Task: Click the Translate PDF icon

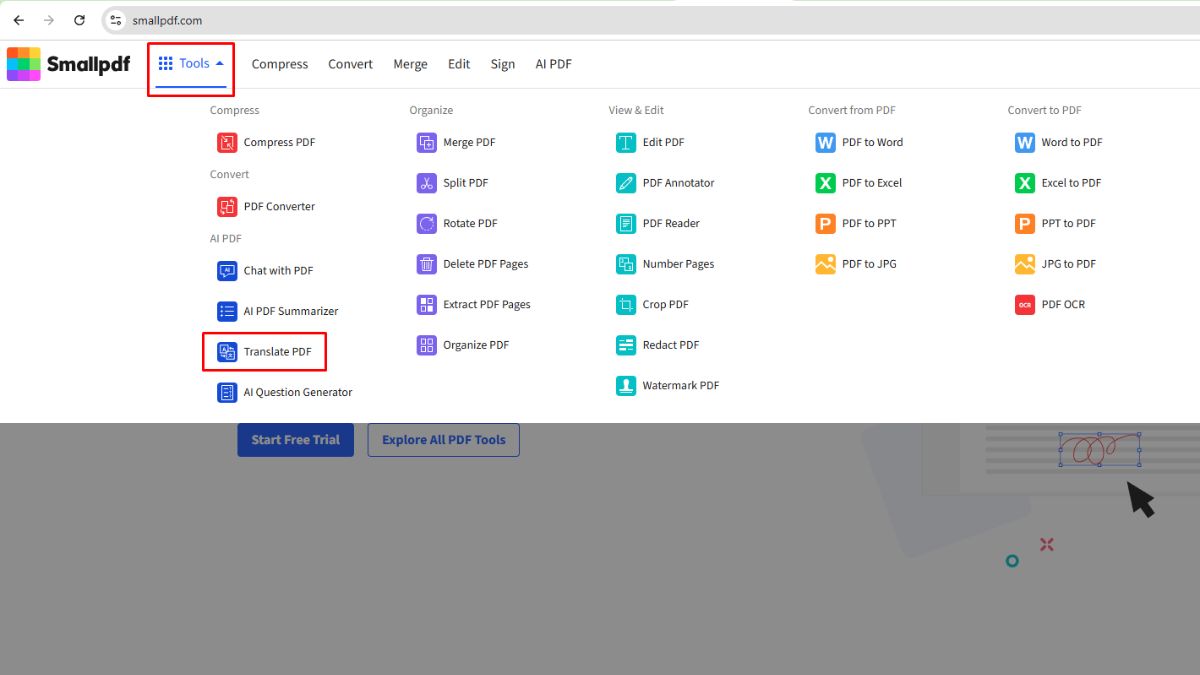Action: pyautogui.click(x=227, y=352)
